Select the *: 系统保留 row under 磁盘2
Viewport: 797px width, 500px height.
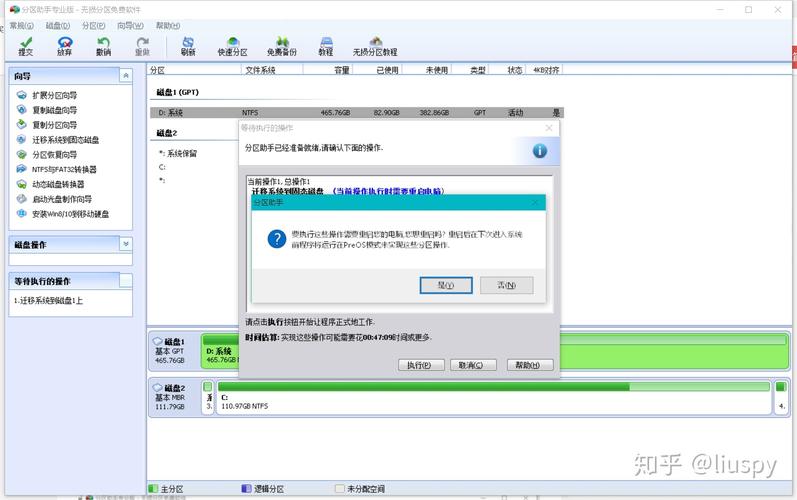pos(177,153)
